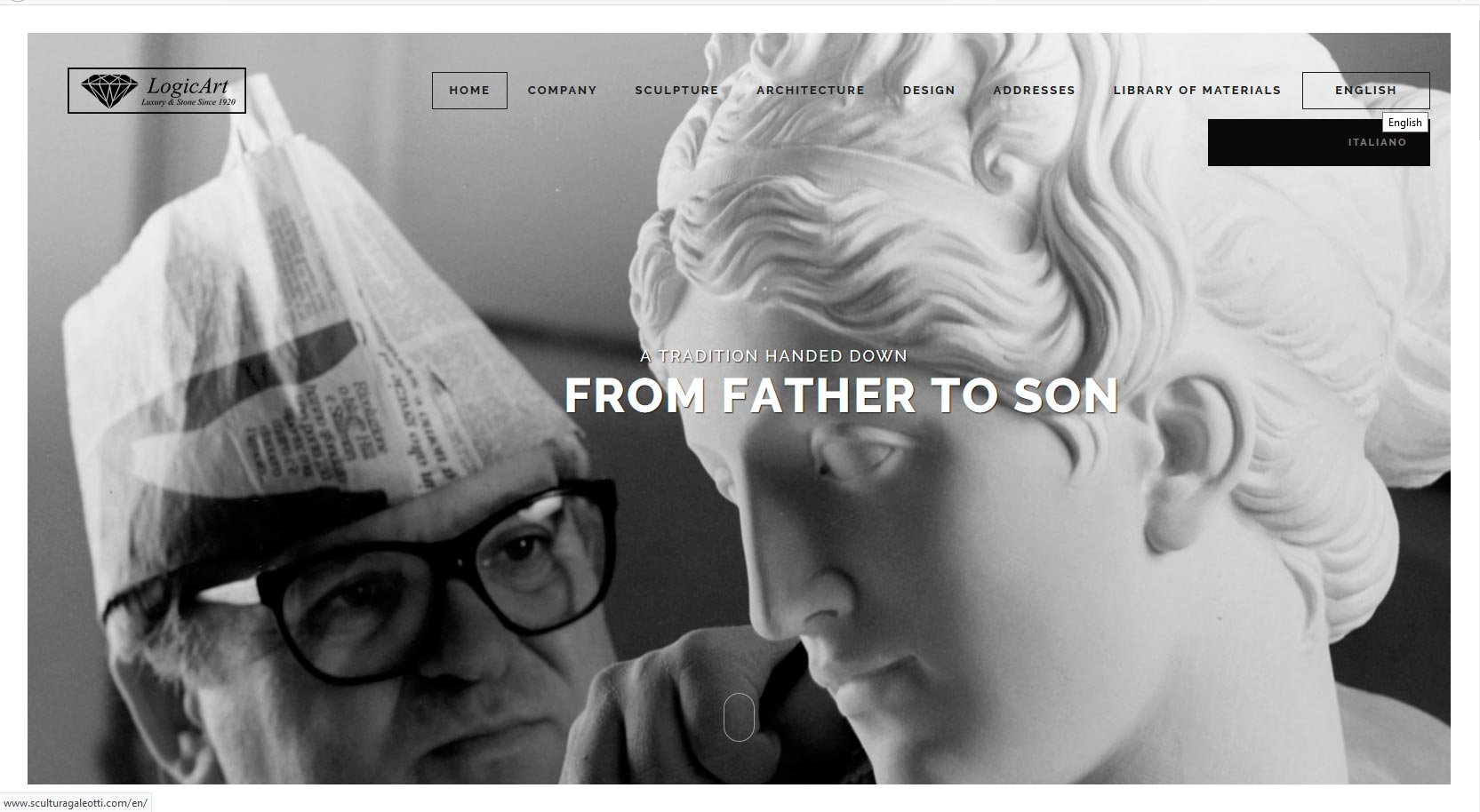Screen dimensions: 1480x812
Task: Select the DESIGN menu item
Action: 929,91
